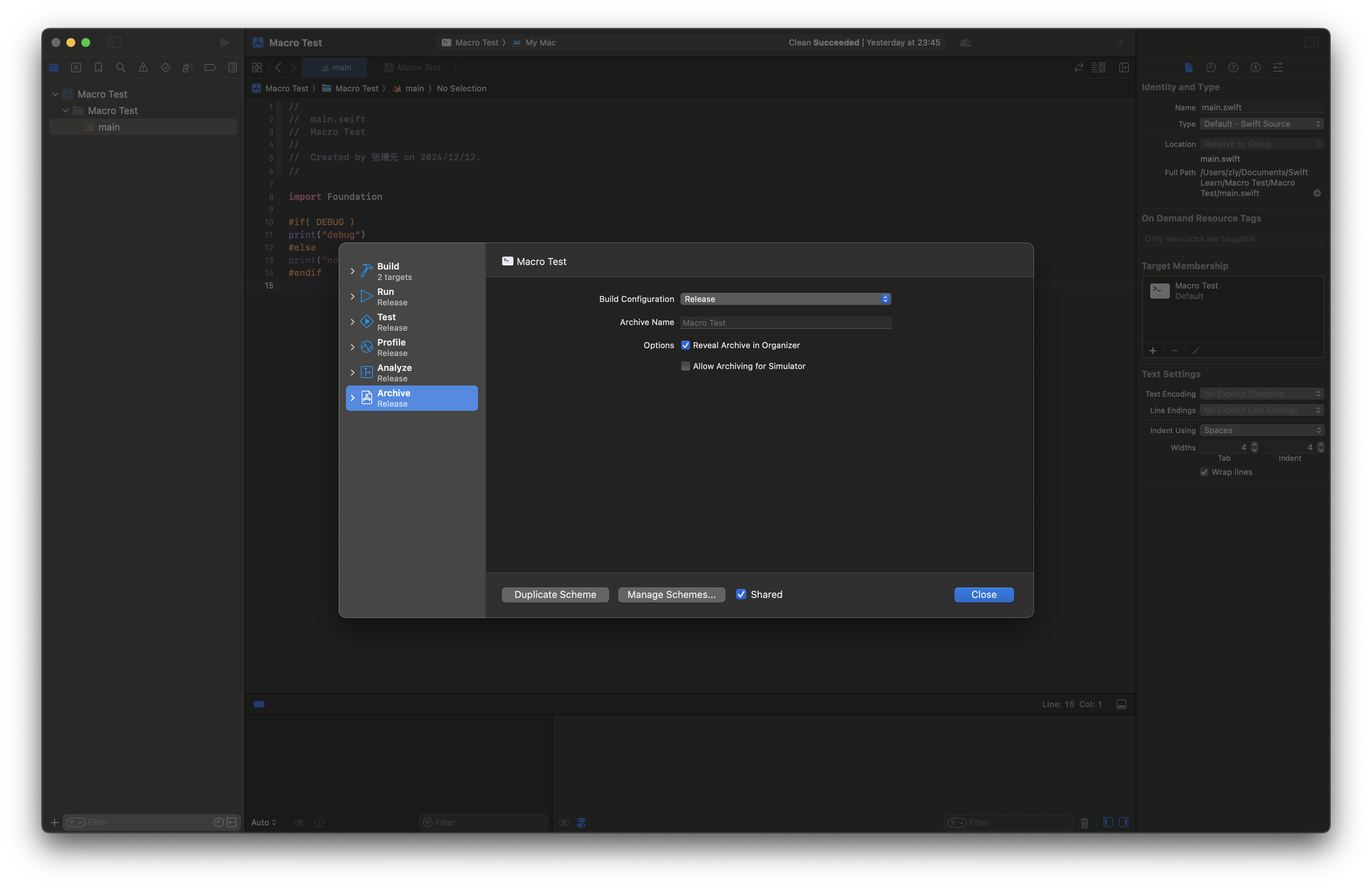1372x888 pixels.
Task: Add an editor split on right
Action: 1124,67
